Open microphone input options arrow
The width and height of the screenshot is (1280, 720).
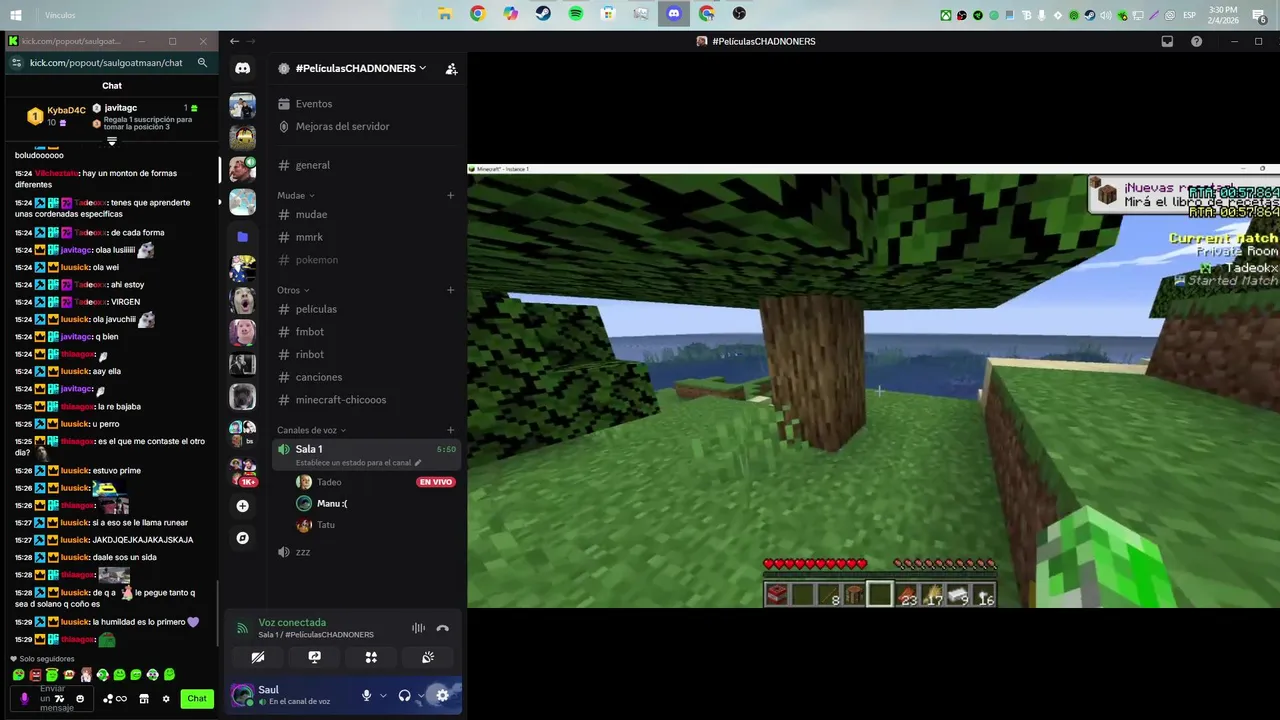[383, 695]
